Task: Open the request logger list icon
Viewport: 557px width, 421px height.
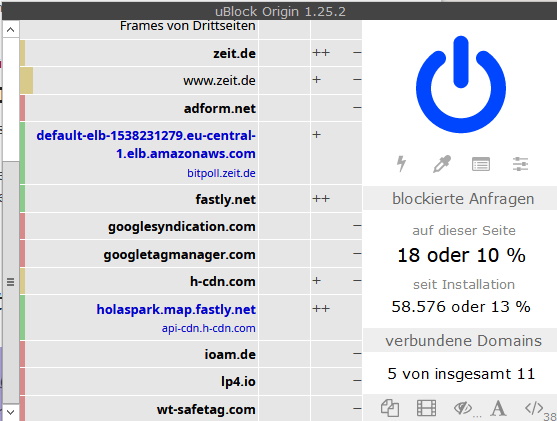Action: tap(481, 164)
